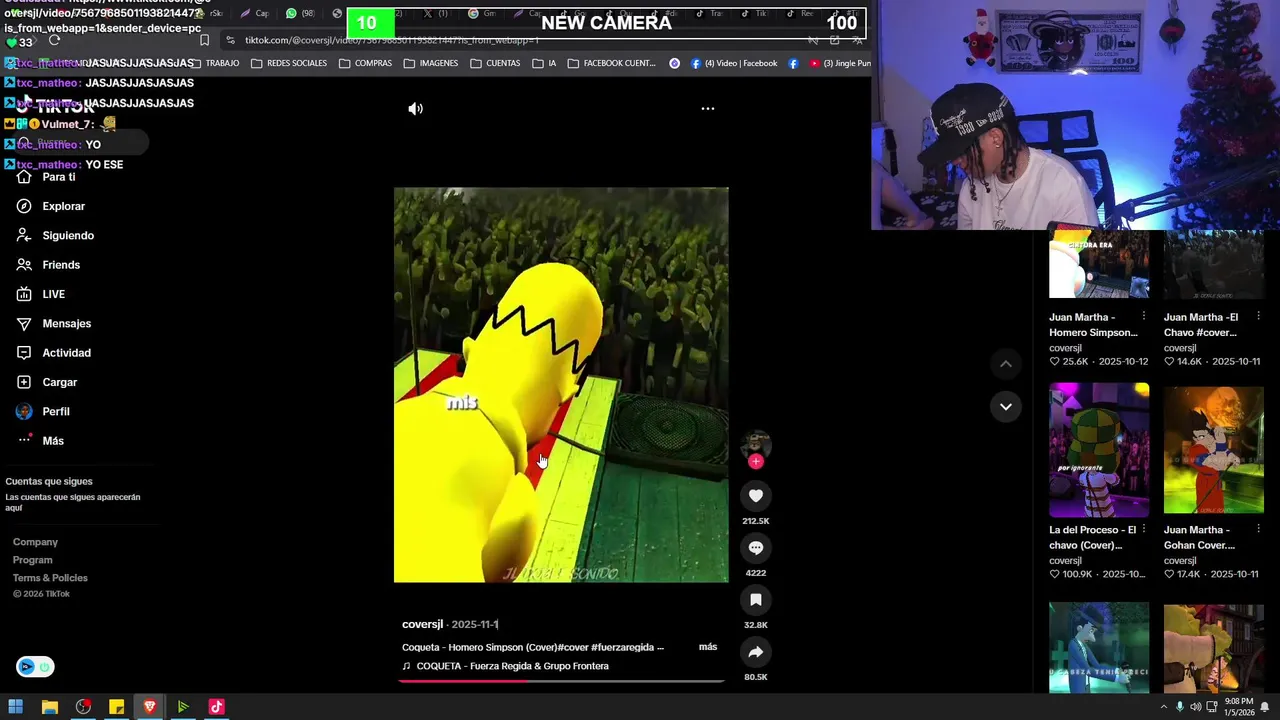1280x720 pixels.
Task: Open the IA bookmarks folder
Action: tap(545, 63)
